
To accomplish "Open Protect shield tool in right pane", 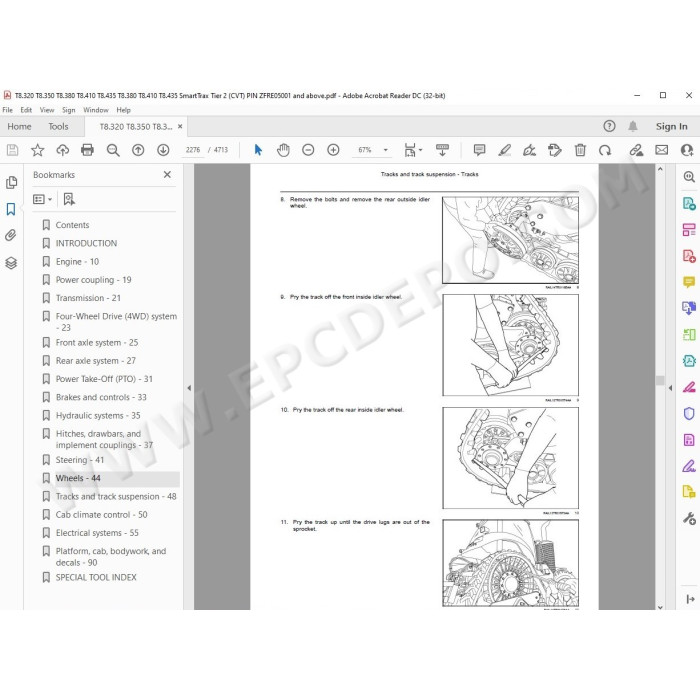I will (689, 413).
